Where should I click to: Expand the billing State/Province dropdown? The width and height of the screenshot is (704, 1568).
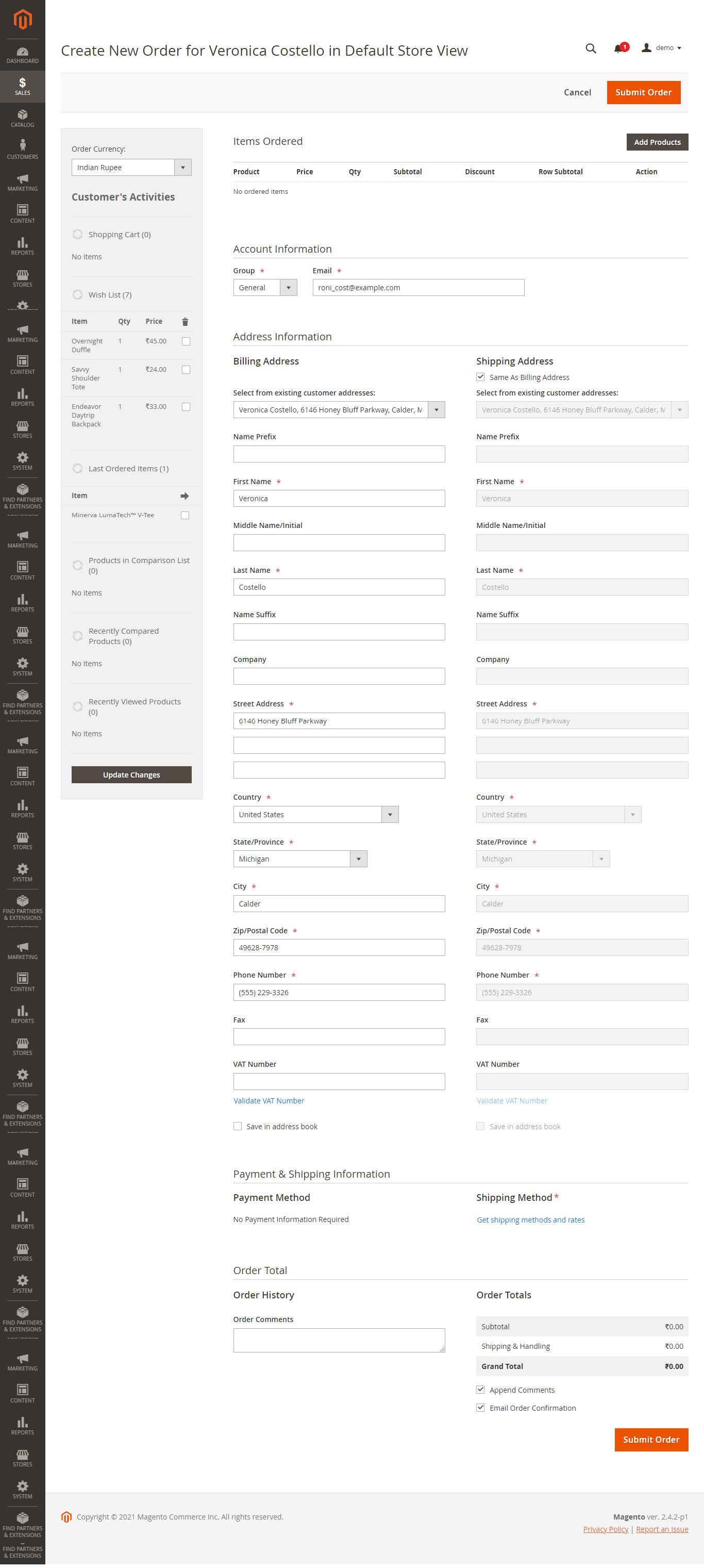coord(300,859)
